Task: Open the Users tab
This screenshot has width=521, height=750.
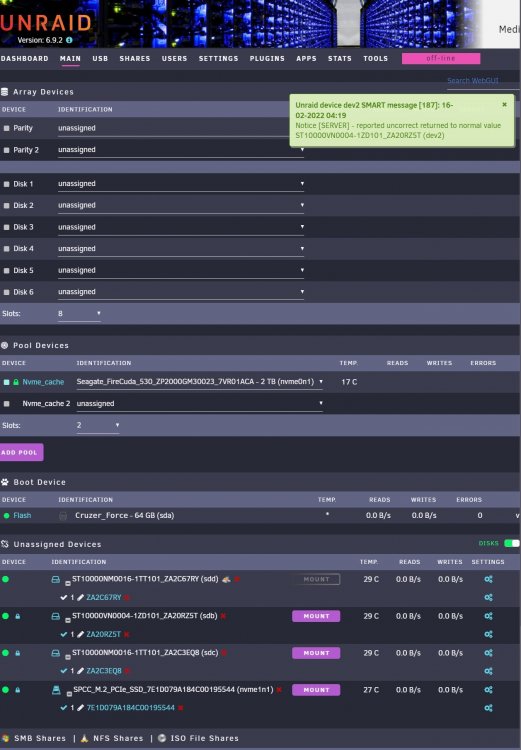Action: [x=175, y=58]
